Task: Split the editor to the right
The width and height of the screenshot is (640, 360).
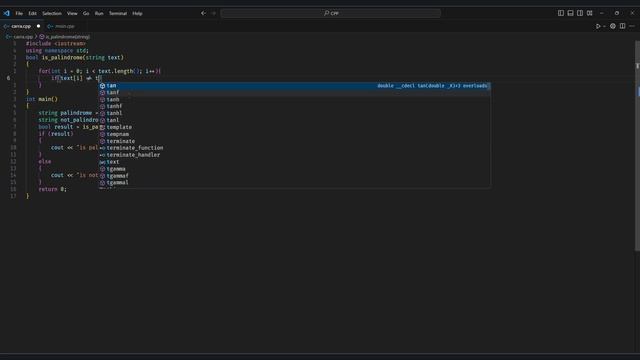Action: (x=622, y=26)
